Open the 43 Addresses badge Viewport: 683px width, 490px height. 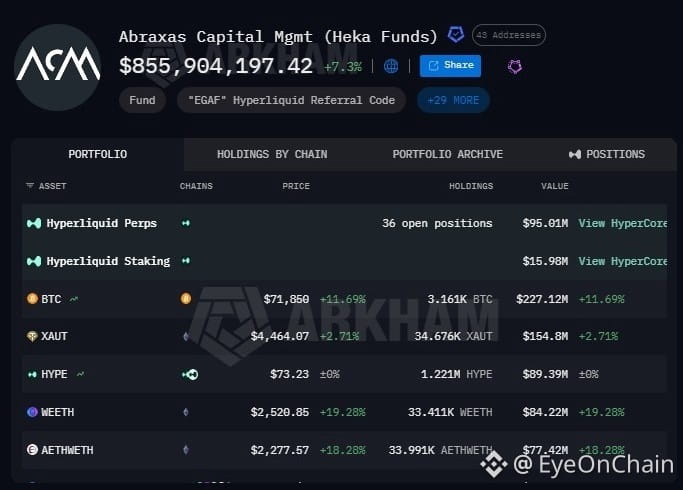508,35
